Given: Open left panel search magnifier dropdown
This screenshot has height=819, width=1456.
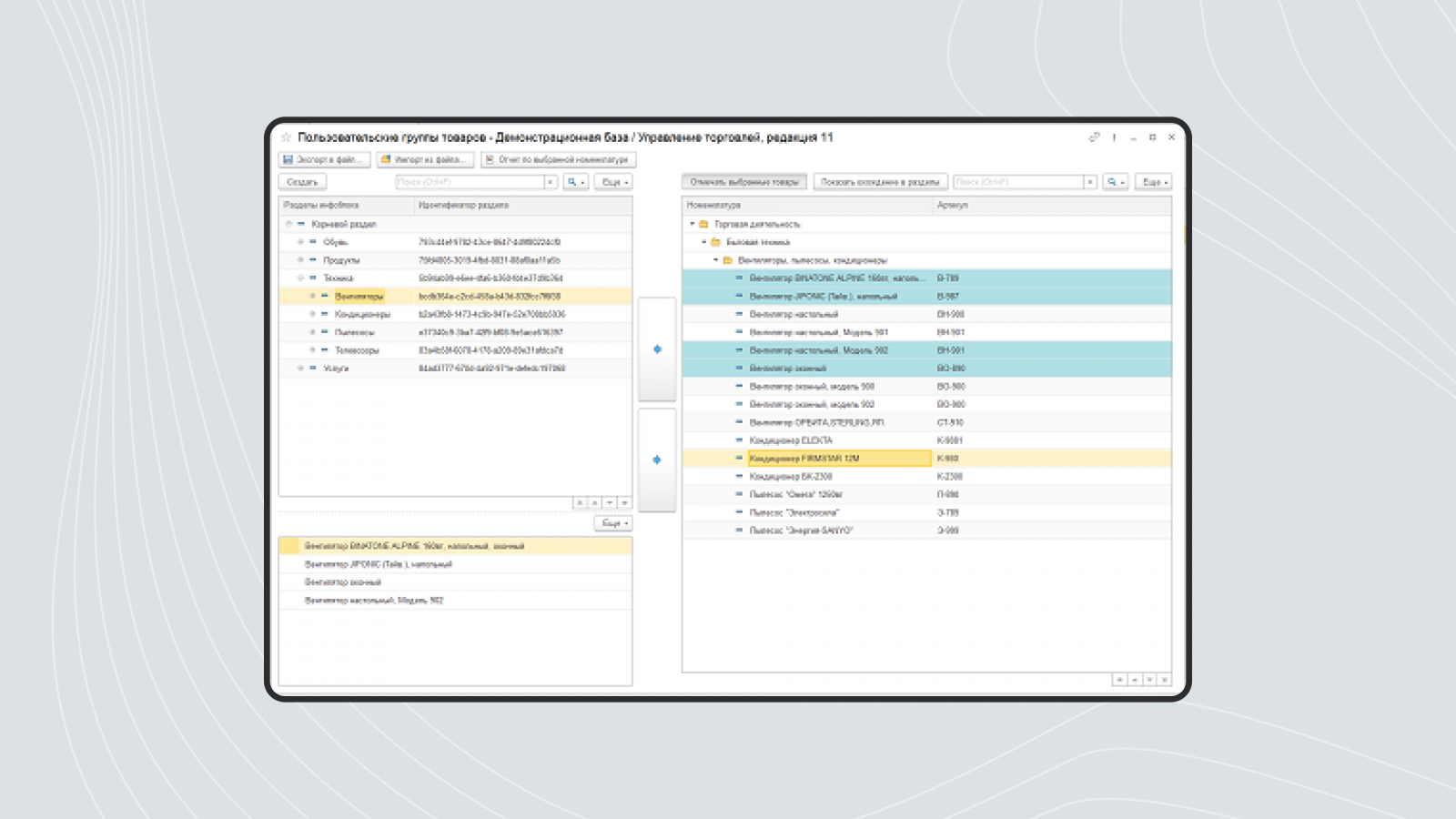Looking at the screenshot, I should [576, 182].
